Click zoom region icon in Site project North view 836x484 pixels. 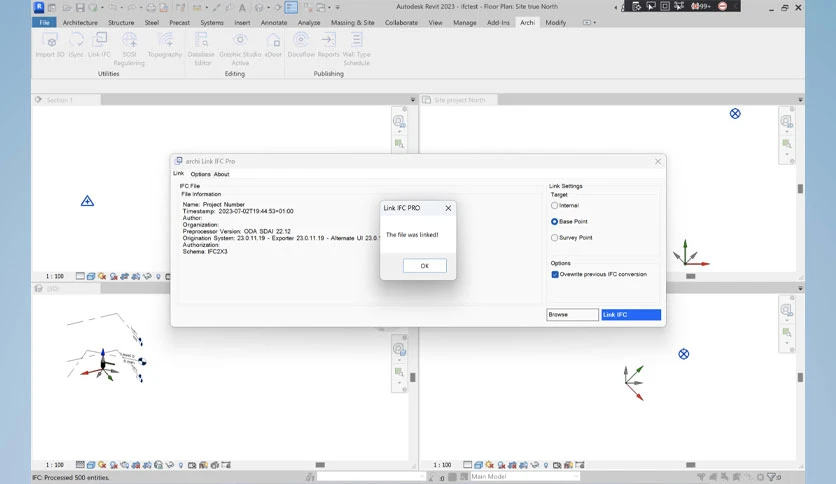786,143
